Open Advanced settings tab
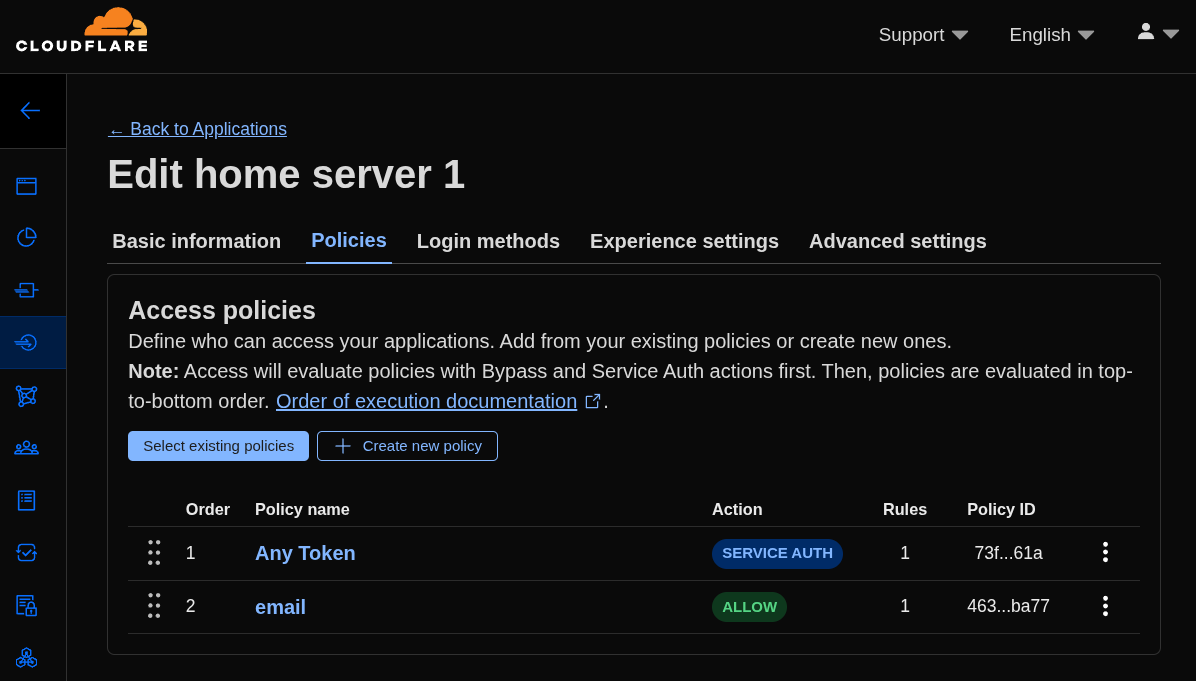The height and width of the screenshot is (681, 1196). click(x=898, y=241)
